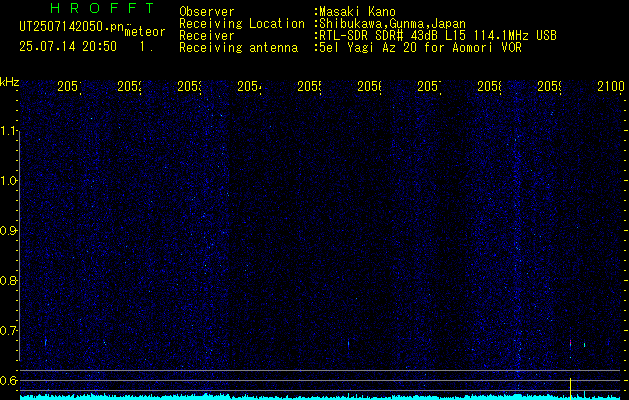Screen dimensions: 629x400
Task: Click the date stamp 25.07.14 20:50
Action: (68, 46)
